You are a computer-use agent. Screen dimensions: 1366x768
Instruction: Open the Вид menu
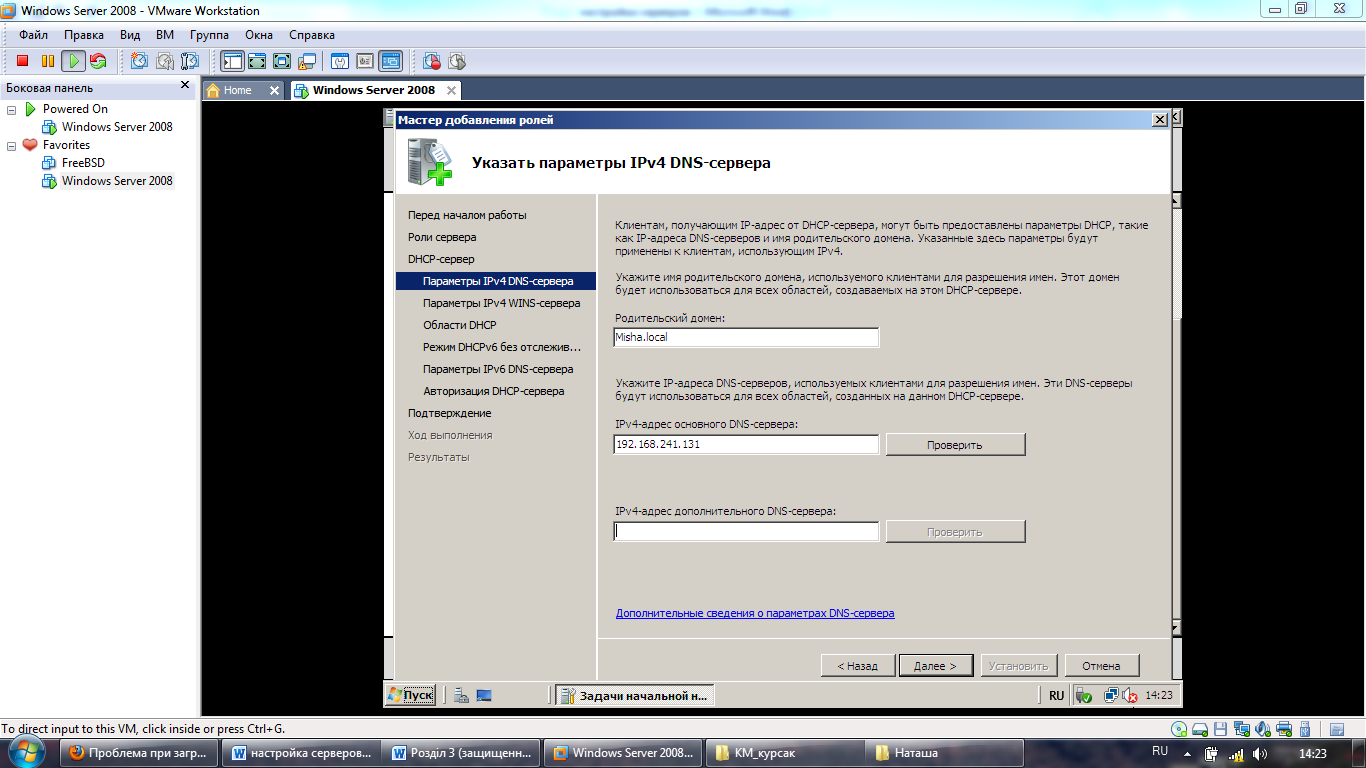[x=130, y=35]
